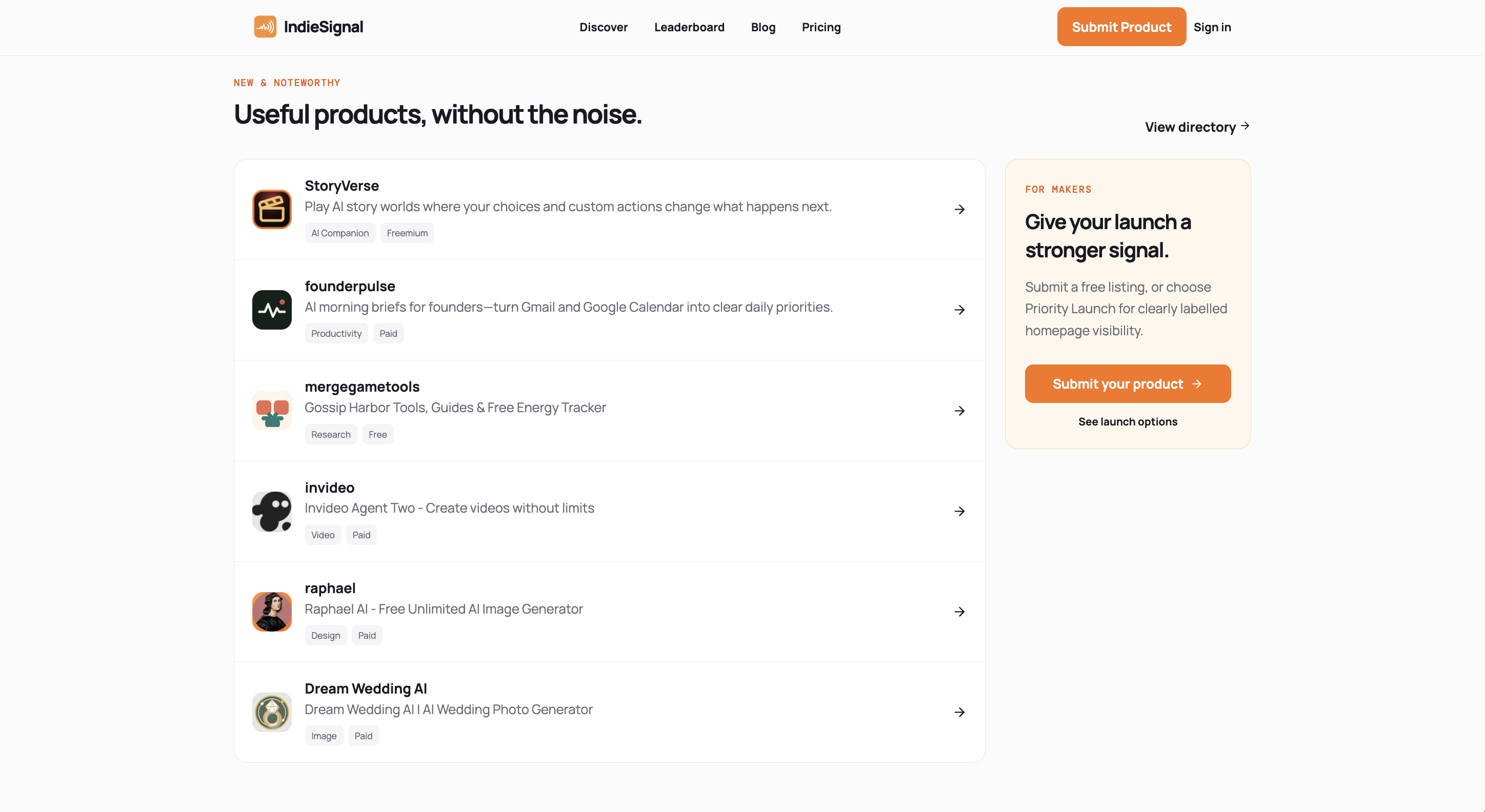Screen dimensions: 1485x812
Task: Click the 'FOR MAKERS' label
Action: point(1058,190)
